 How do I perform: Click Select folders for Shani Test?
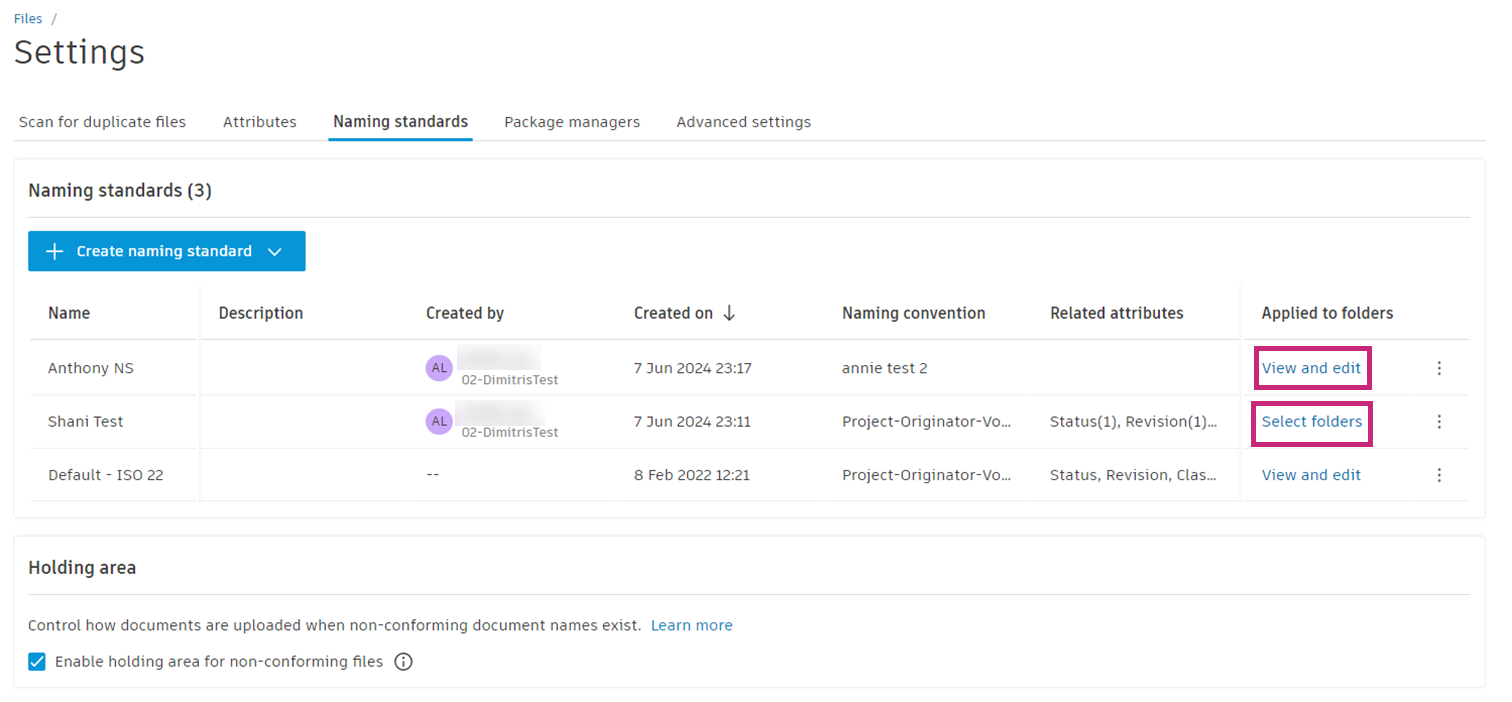[x=1312, y=422]
